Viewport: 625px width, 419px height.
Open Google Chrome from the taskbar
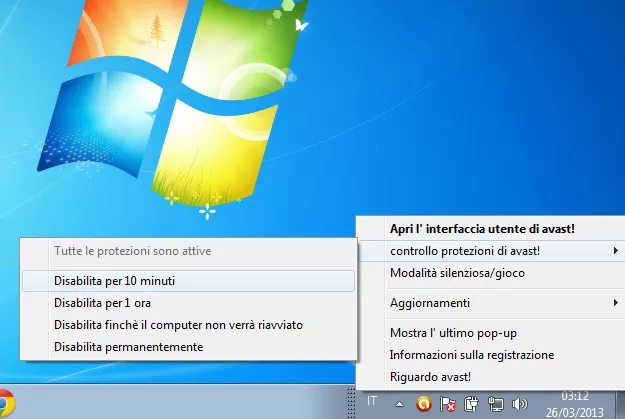[x=6, y=403]
